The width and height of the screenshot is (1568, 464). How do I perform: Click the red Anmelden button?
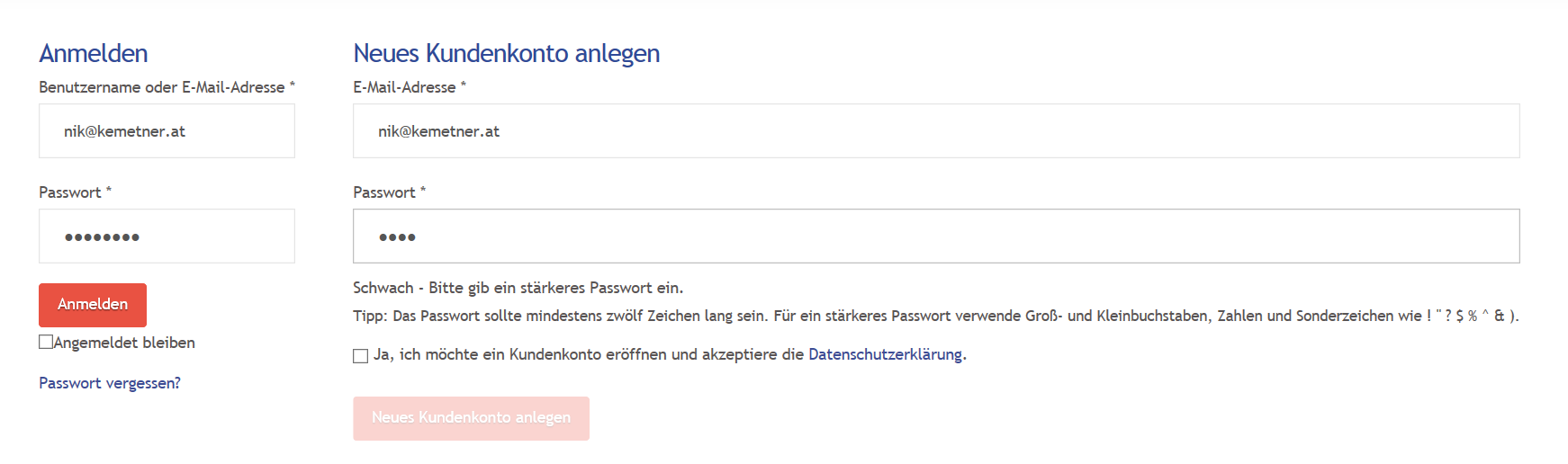click(x=93, y=305)
